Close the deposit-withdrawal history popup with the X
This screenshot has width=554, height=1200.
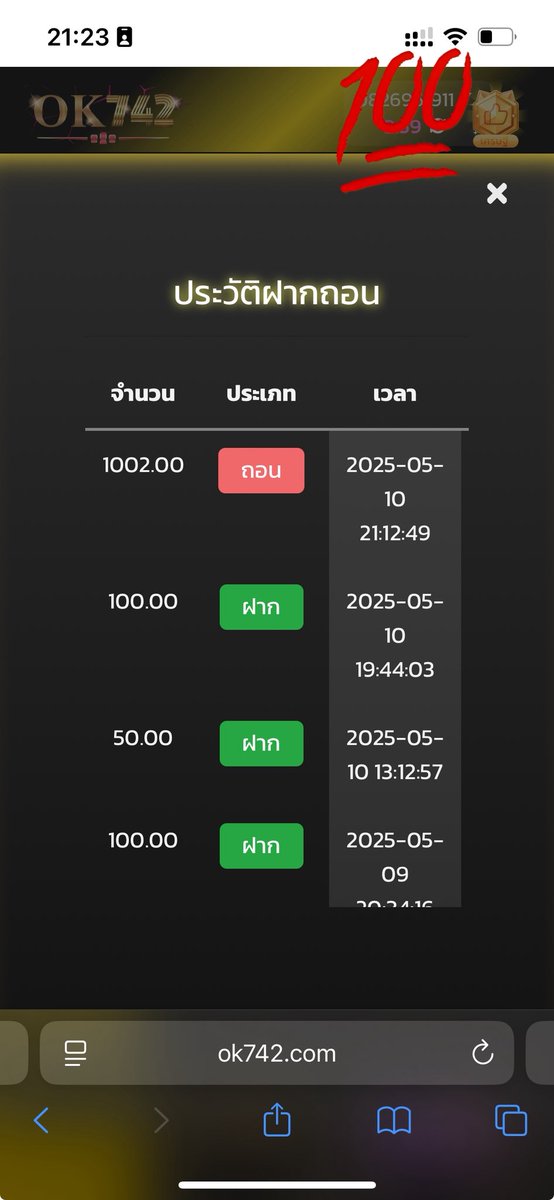497,194
